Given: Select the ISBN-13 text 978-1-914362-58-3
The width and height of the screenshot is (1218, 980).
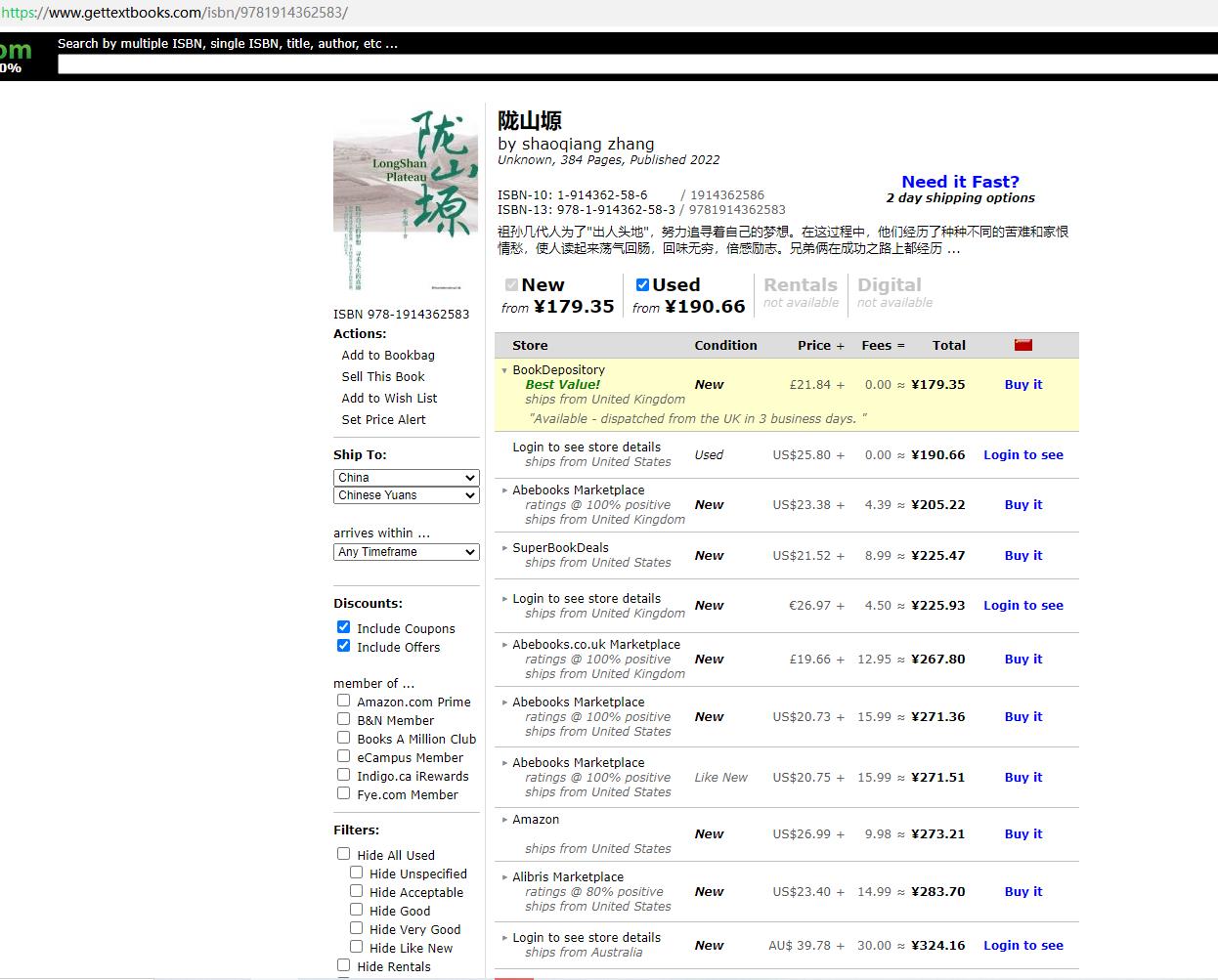Looking at the screenshot, I should pos(616,210).
